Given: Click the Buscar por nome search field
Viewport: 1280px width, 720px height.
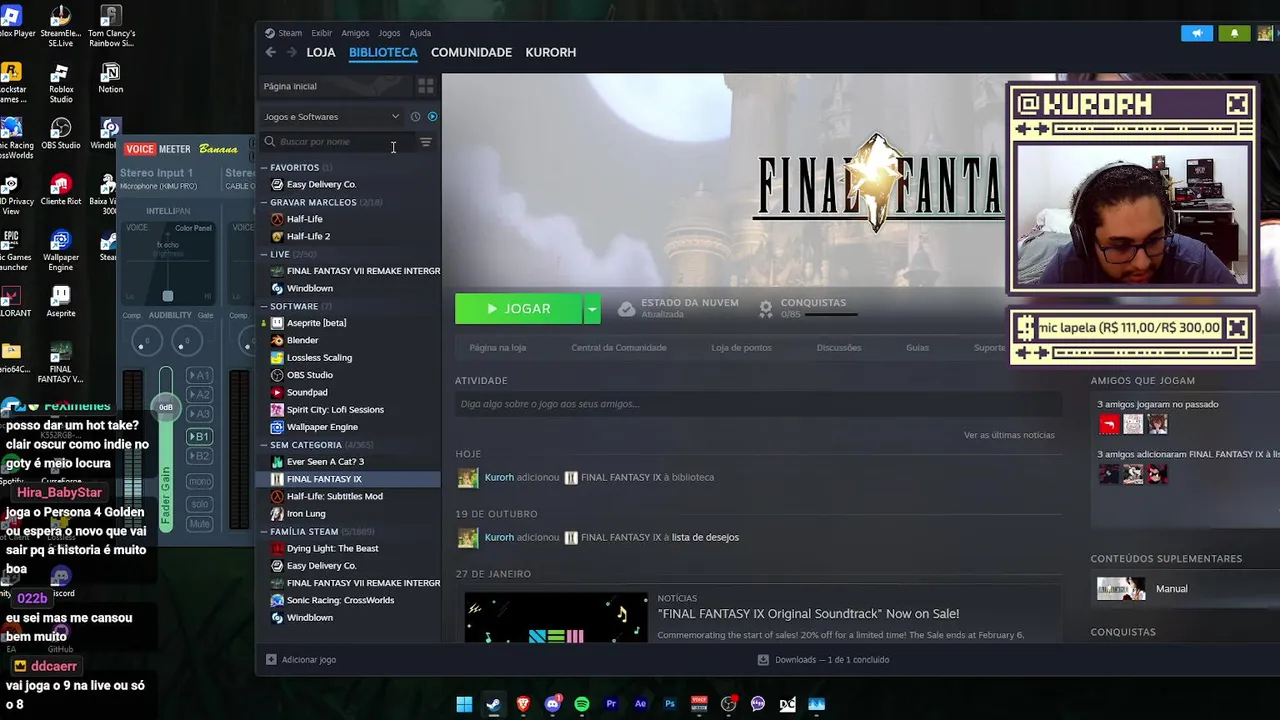Looking at the screenshot, I should point(338,142).
